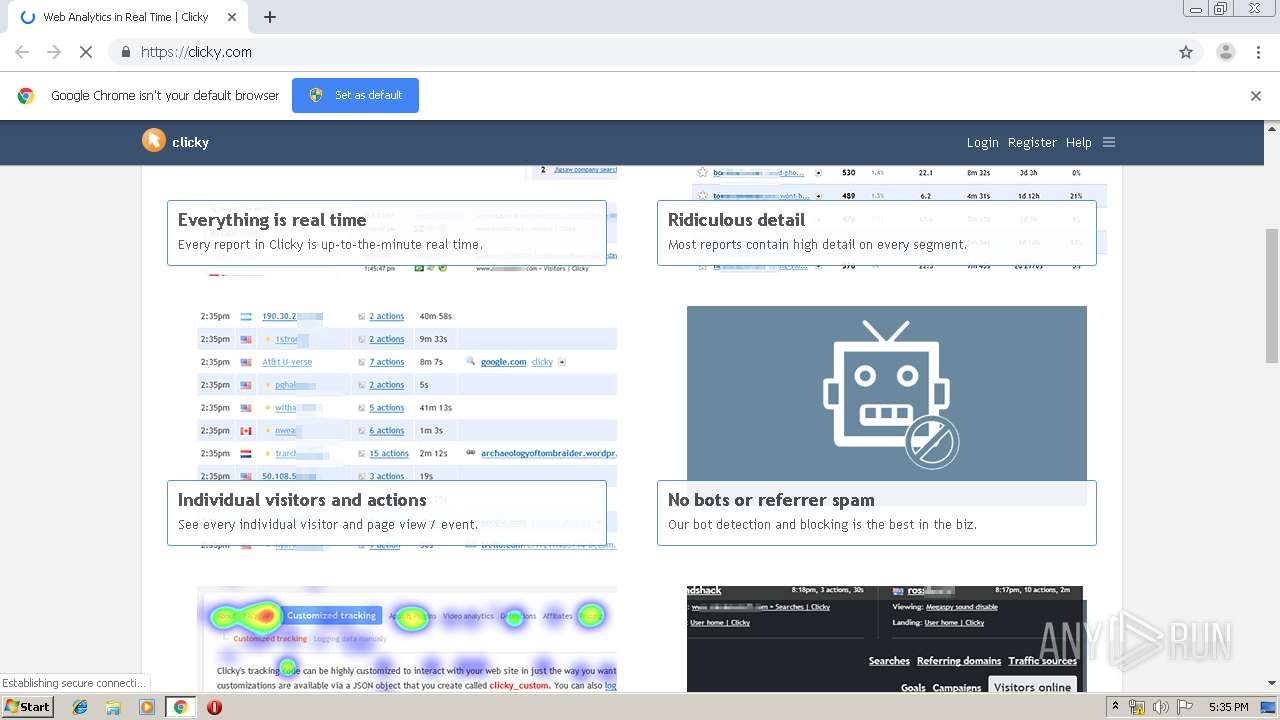Click the Ridiculous detail card

(x=877, y=233)
